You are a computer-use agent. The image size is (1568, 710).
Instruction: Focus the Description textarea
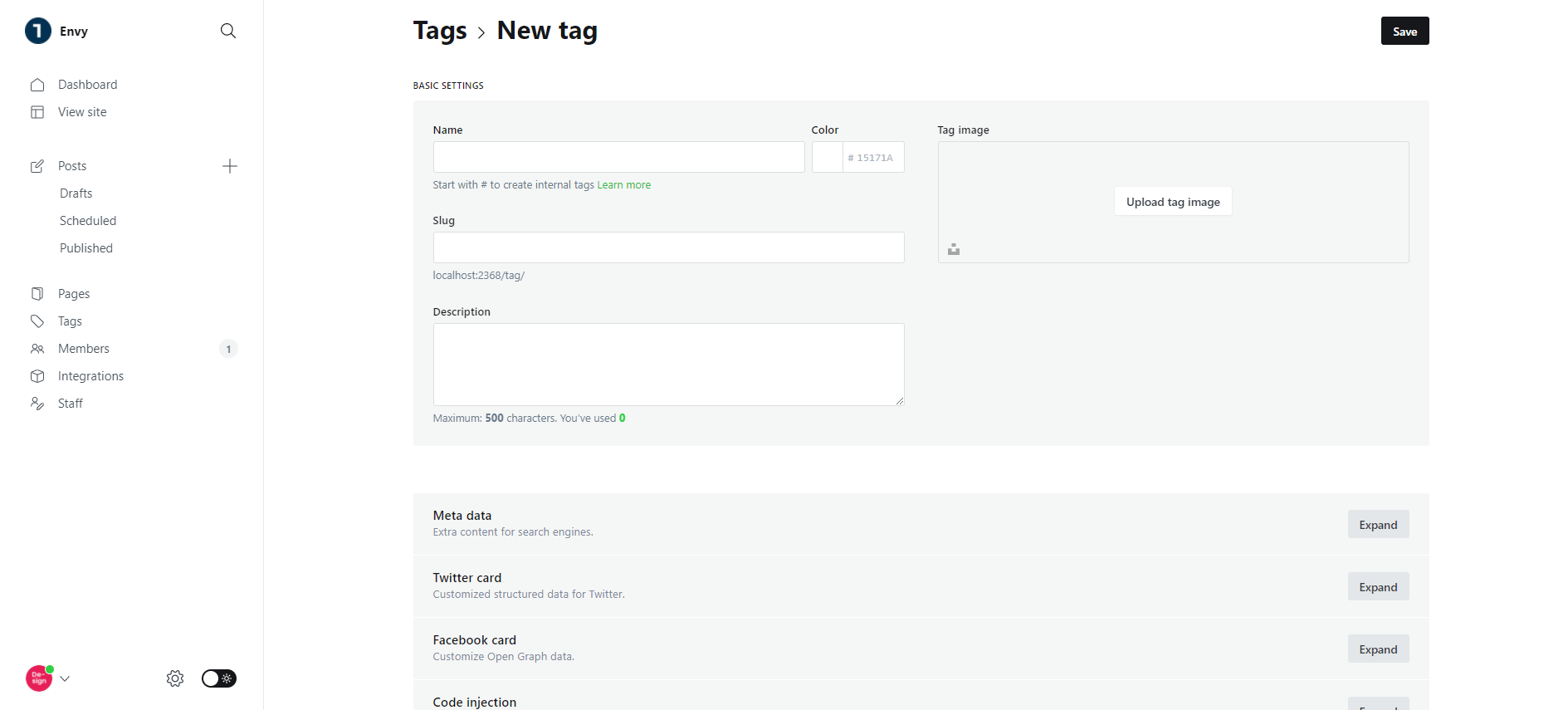pos(668,365)
